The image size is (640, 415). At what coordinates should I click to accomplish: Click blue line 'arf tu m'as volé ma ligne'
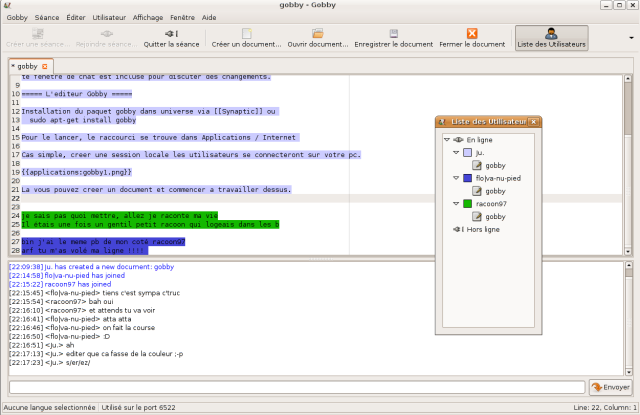pos(84,250)
